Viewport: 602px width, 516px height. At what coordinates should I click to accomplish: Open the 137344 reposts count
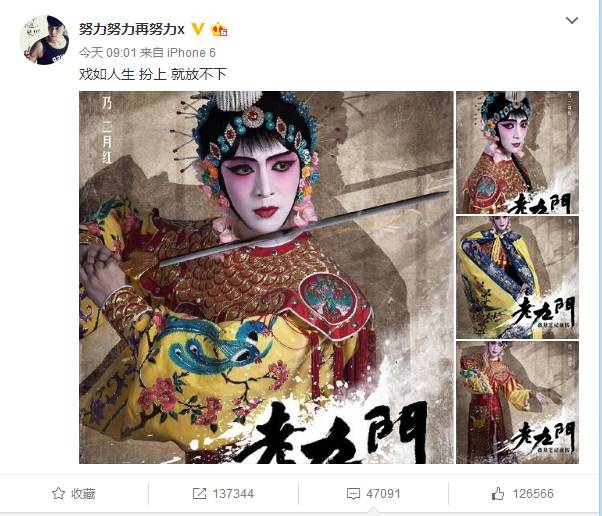(233, 493)
